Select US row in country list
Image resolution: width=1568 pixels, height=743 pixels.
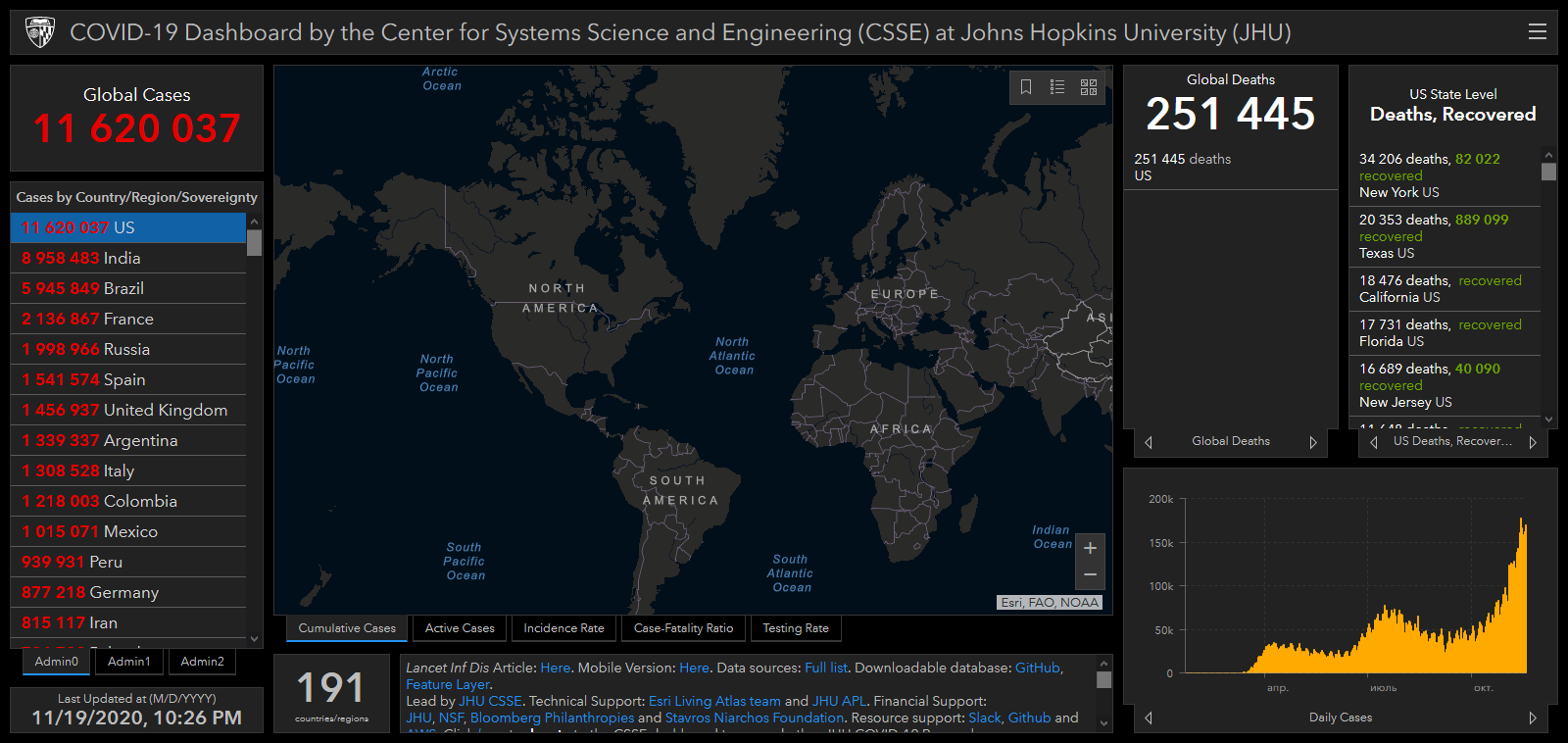pyautogui.click(x=128, y=227)
